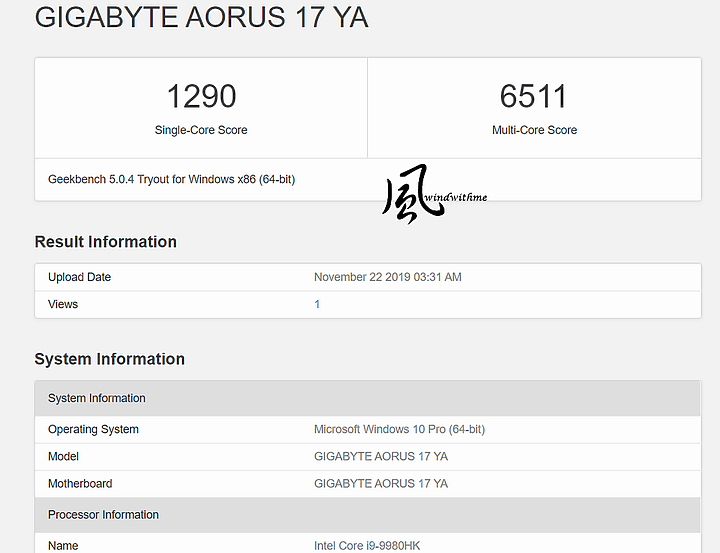
Task: Click the Views row label
Action: (x=63, y=304)
